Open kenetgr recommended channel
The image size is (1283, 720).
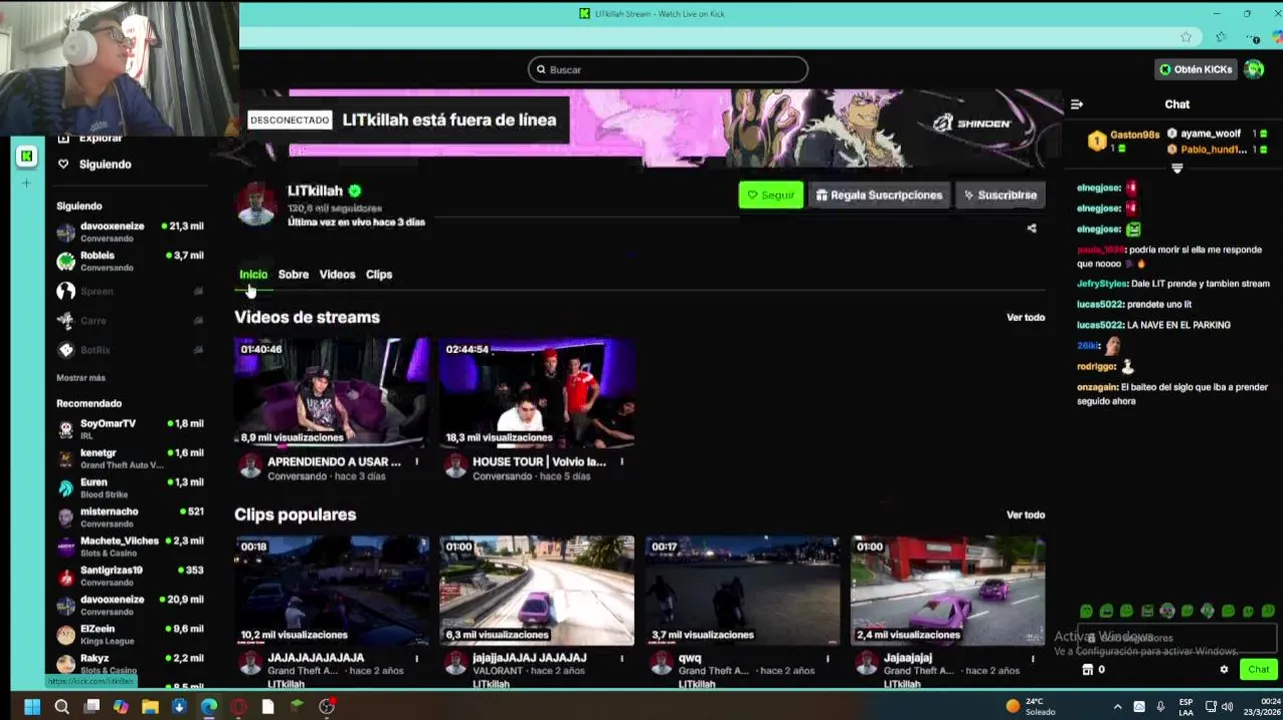click(130, 458)
